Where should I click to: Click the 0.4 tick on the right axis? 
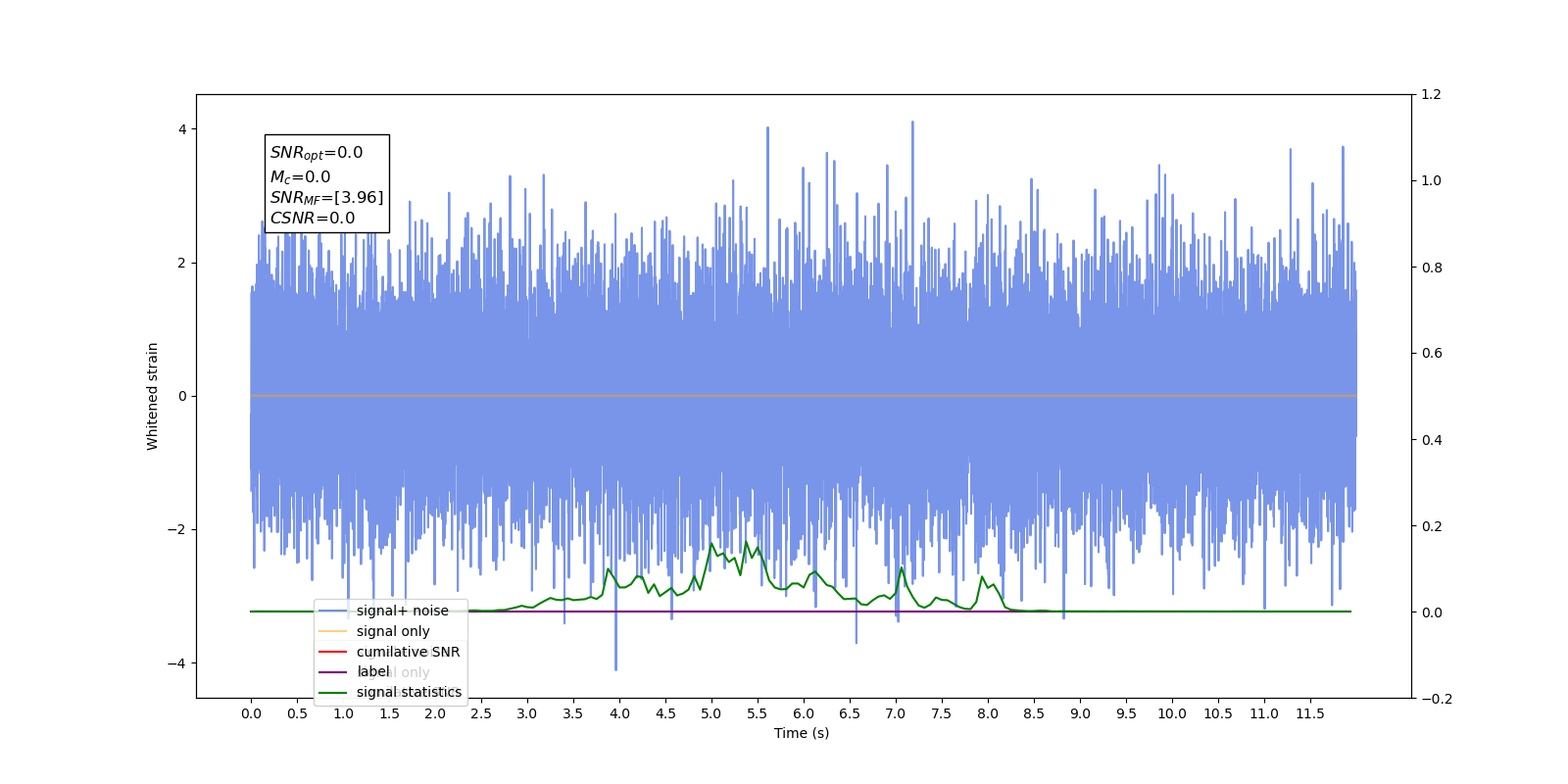click(x=1432, y=440)
